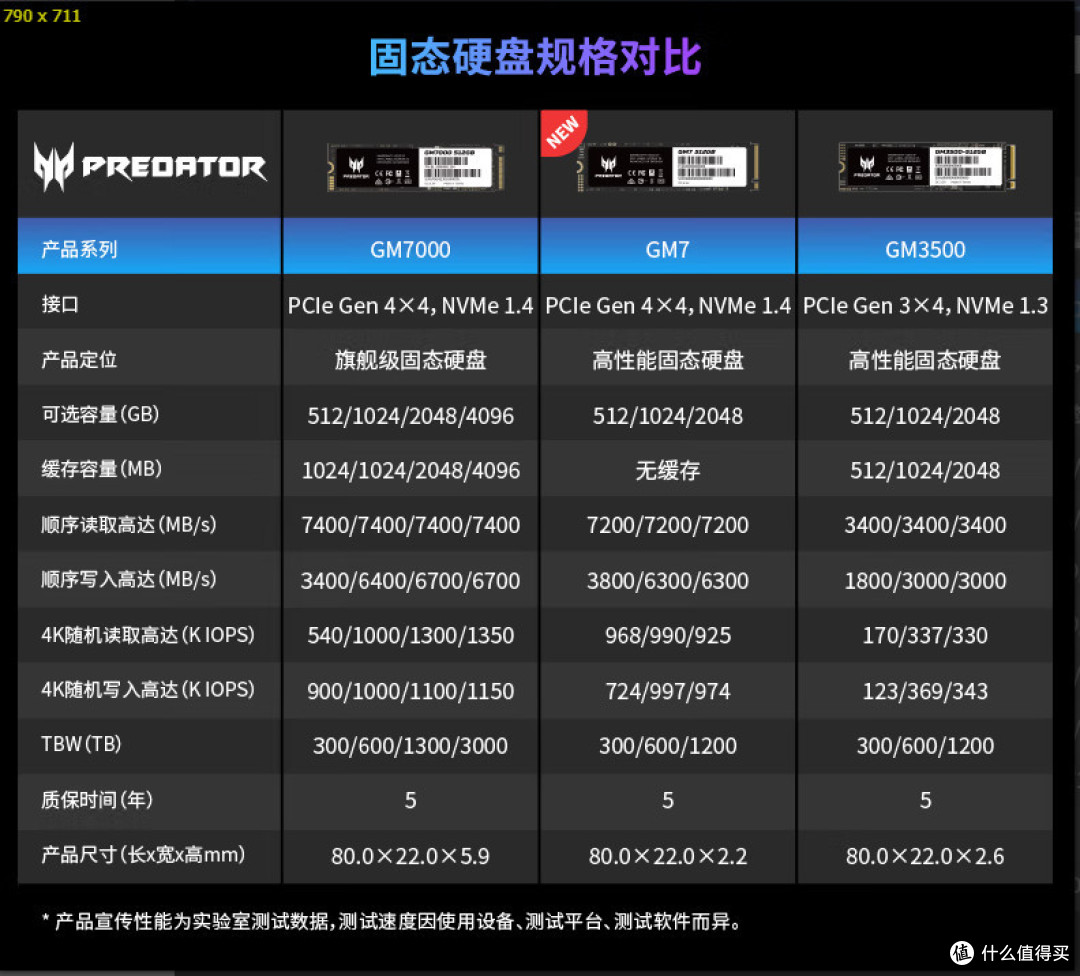Viewport: 1080px width, 976px height.
Task: Select the GM7000 column header
Action: tap(410, 250)
